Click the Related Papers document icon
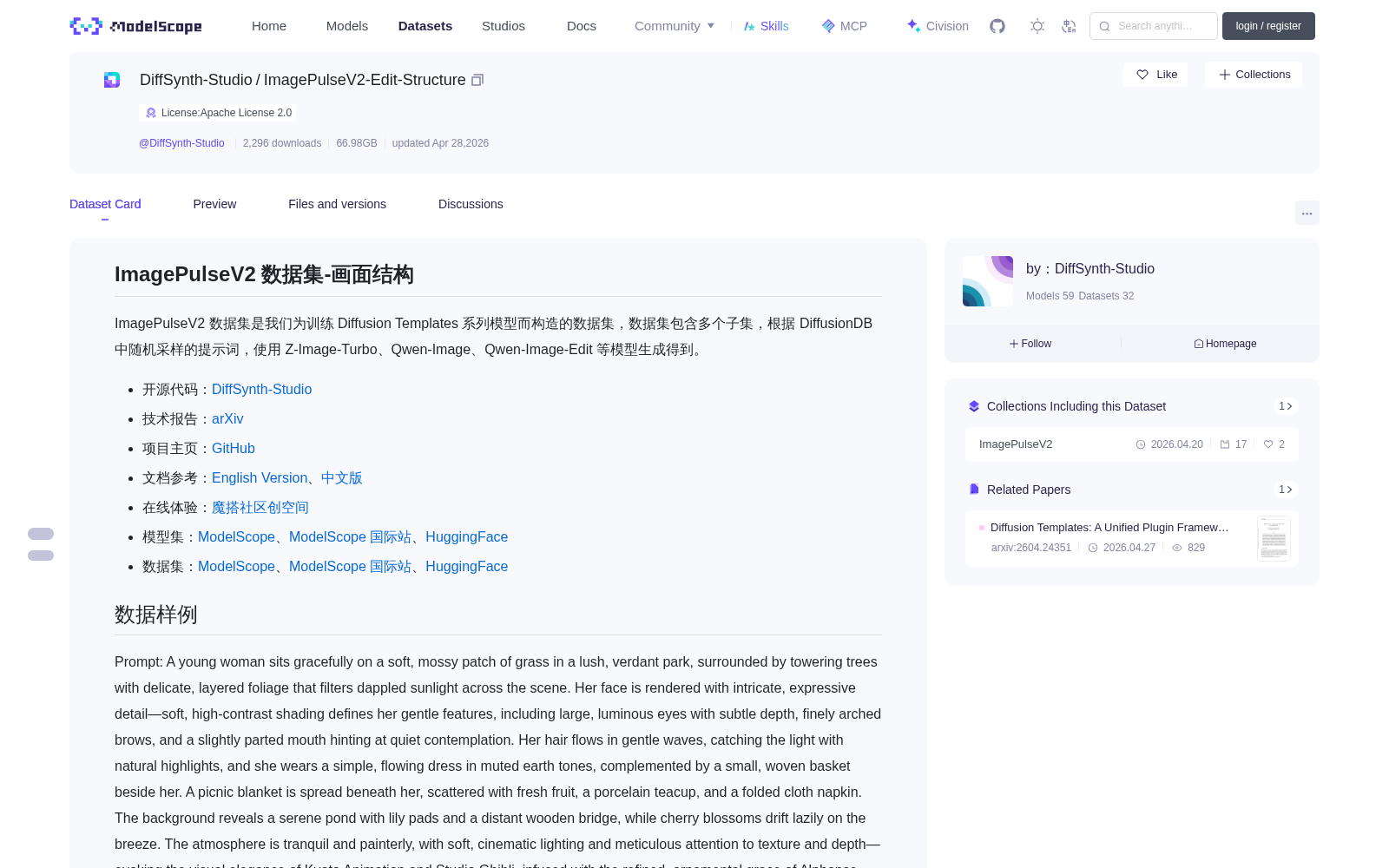The width and height of the screenshot is (1389, 868). pos(974,490)
